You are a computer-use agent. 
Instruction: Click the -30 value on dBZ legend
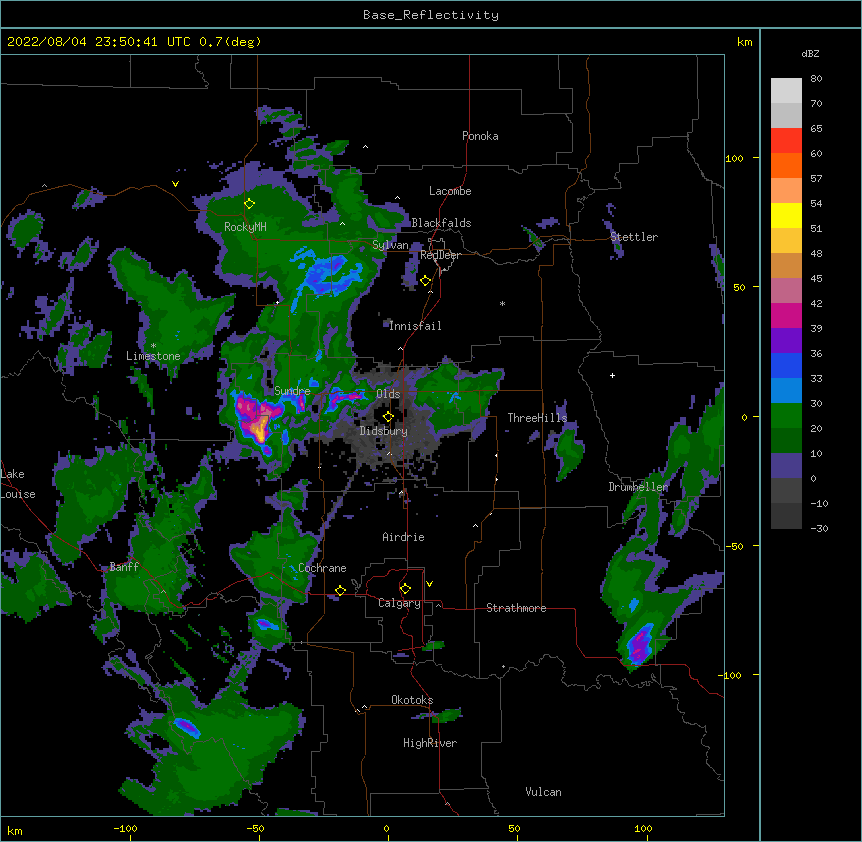coord(819,528)
